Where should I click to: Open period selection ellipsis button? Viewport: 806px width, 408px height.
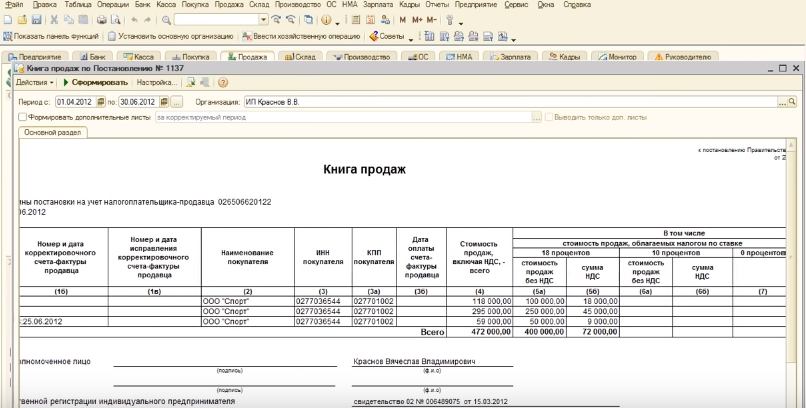tap(177, 102)
